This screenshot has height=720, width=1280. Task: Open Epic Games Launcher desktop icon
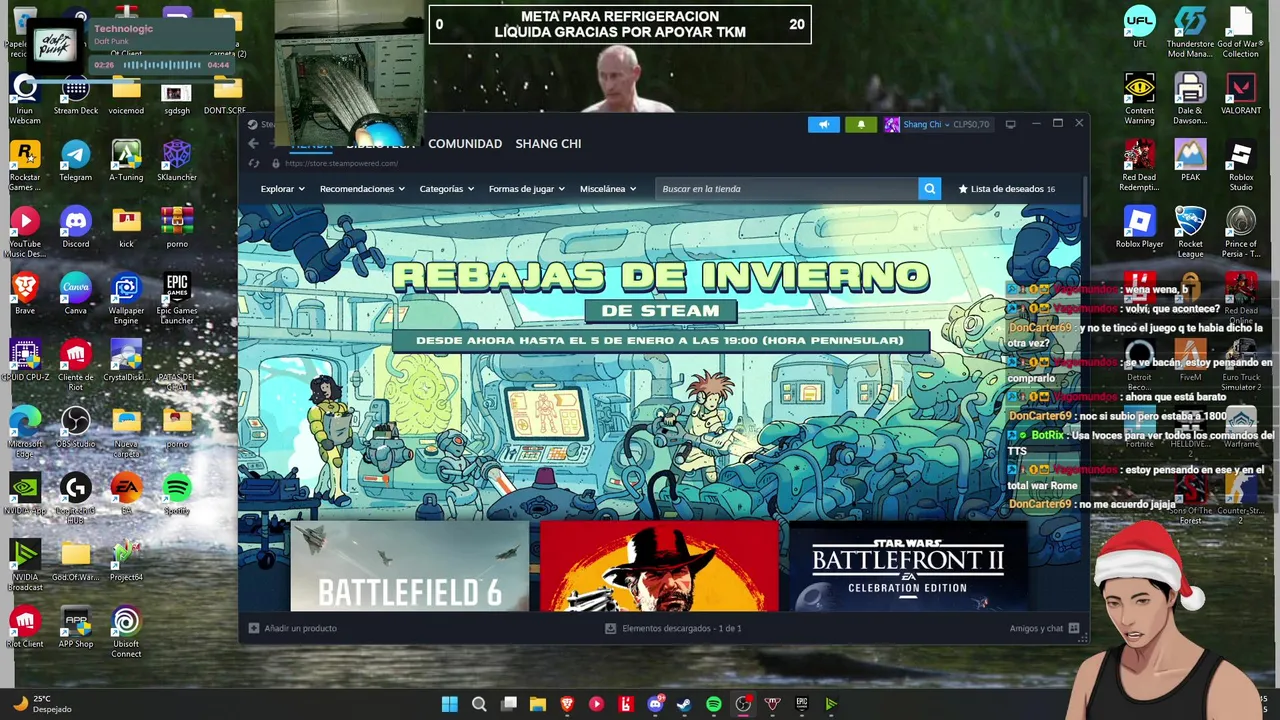tap(177, 299)
